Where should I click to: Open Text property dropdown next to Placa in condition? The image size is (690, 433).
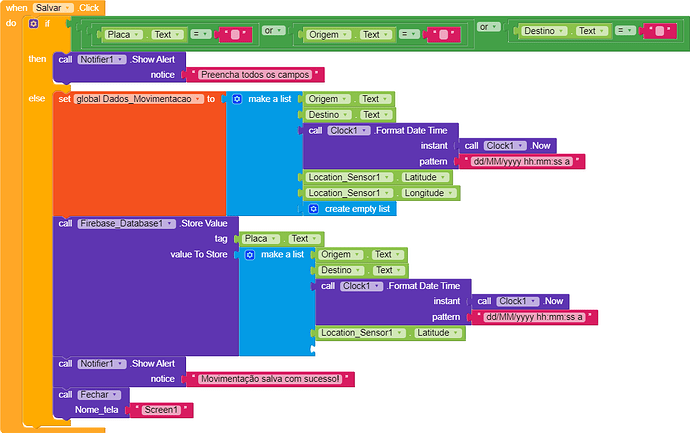tap(168, 34)
